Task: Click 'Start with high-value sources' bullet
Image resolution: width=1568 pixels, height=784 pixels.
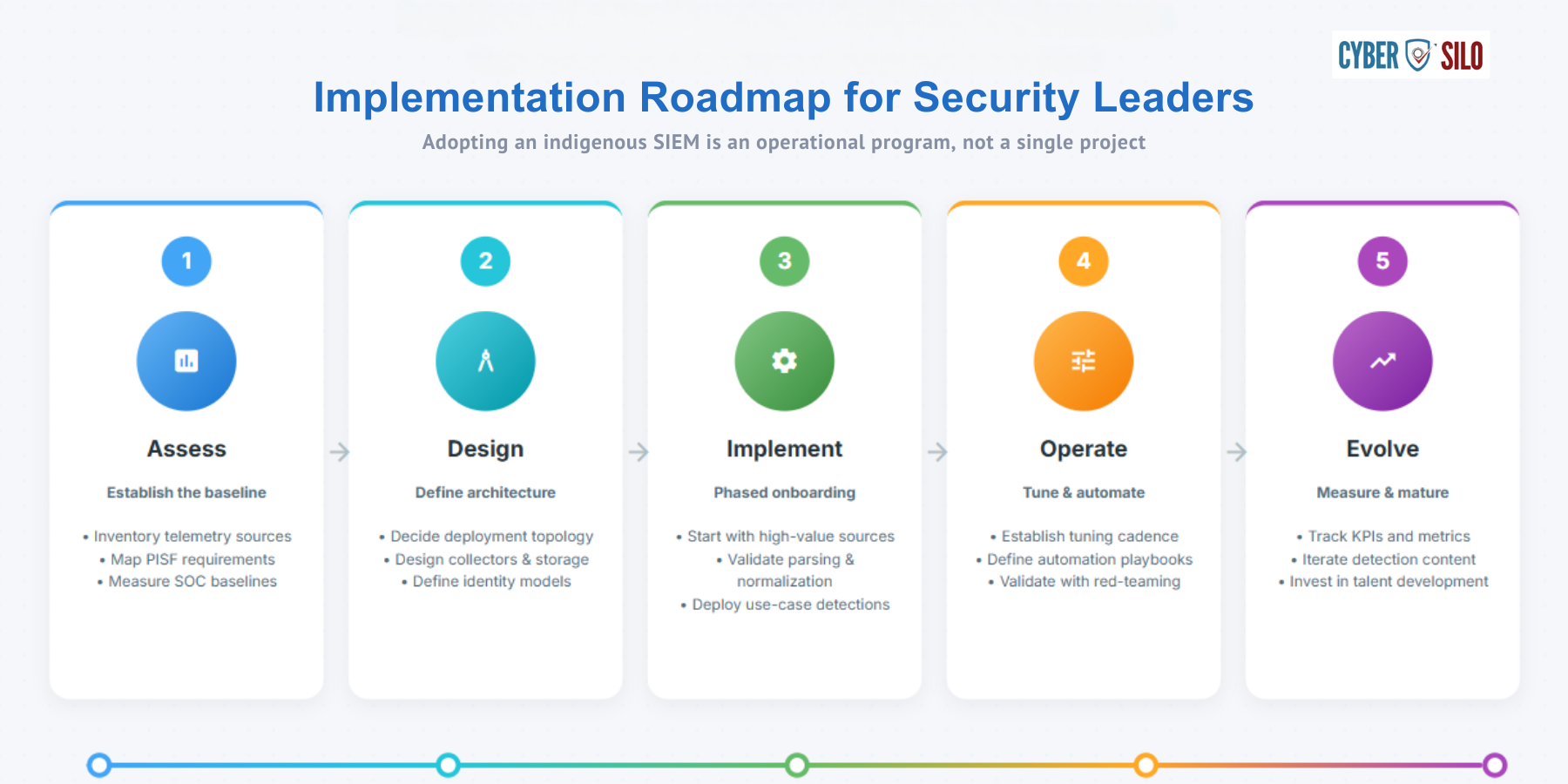Action: point(784,537)
